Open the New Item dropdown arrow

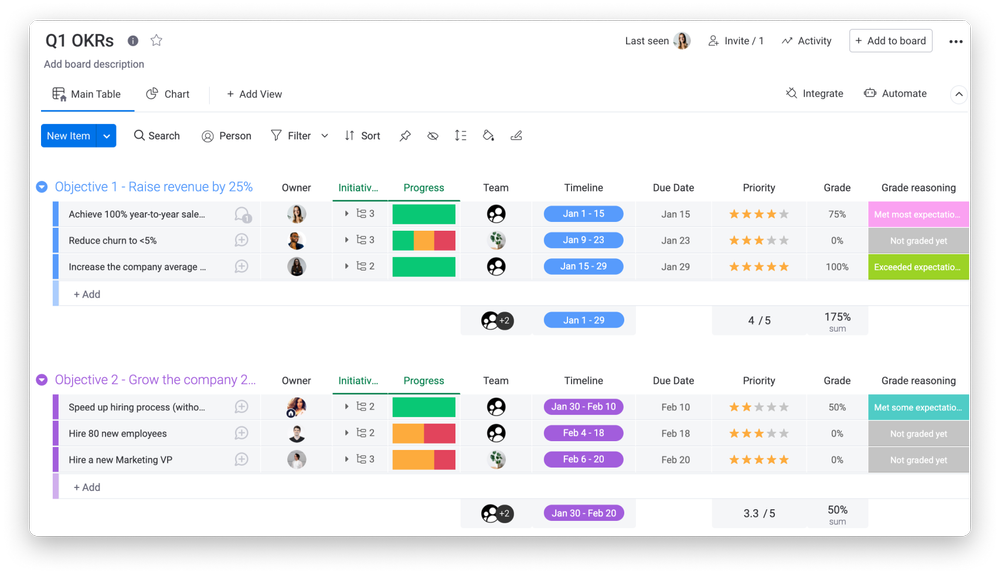point(106,136)
